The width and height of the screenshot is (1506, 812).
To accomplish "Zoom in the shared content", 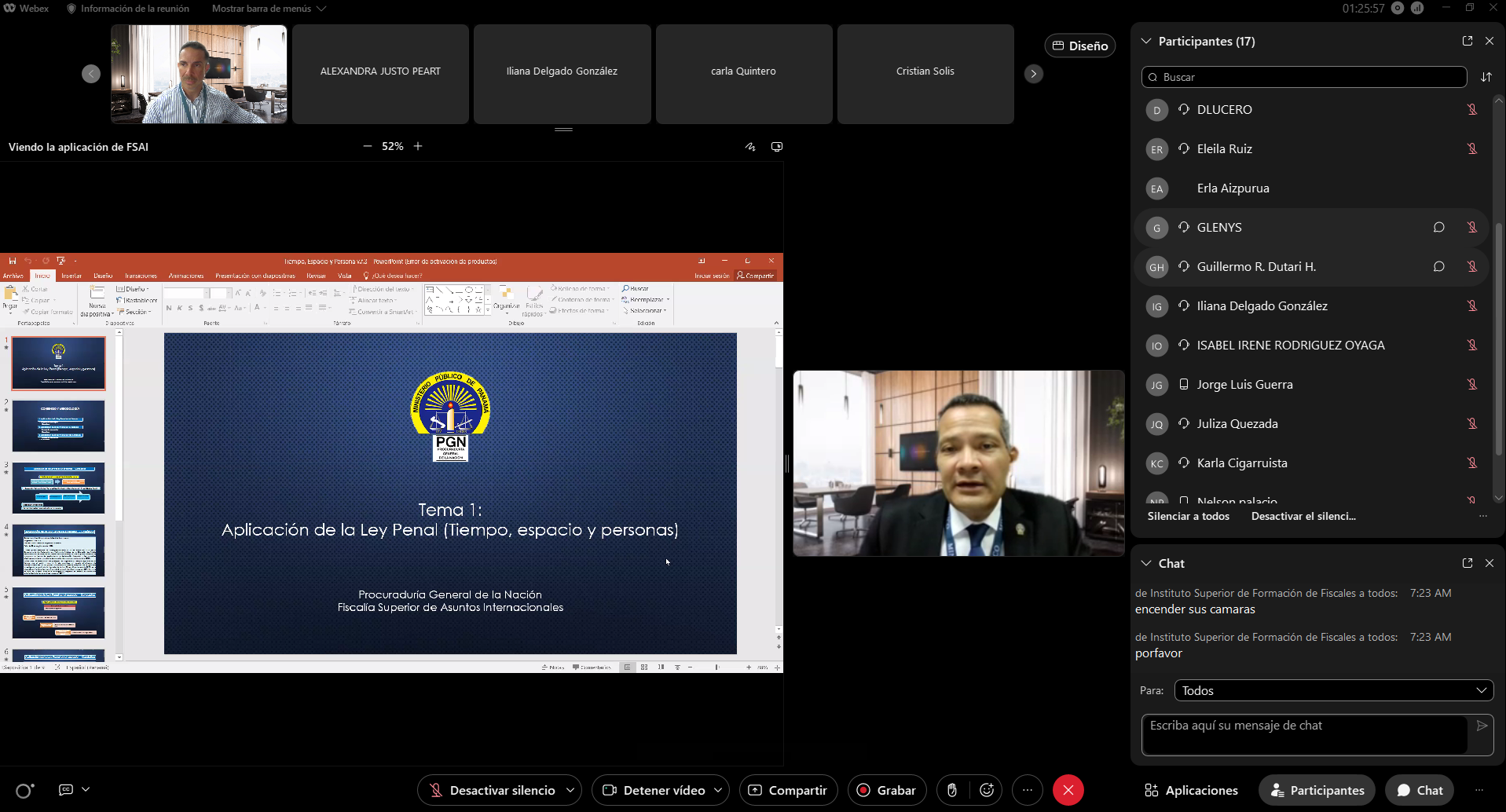I will [418, 146].
